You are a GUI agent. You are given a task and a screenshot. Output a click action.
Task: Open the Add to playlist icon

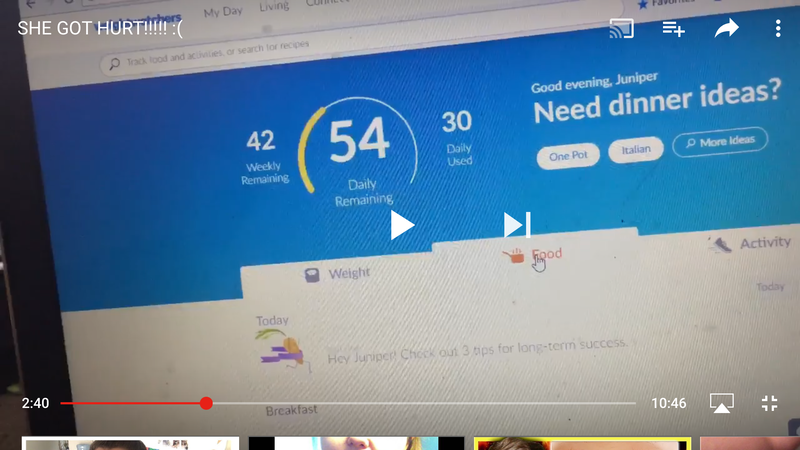673,29
